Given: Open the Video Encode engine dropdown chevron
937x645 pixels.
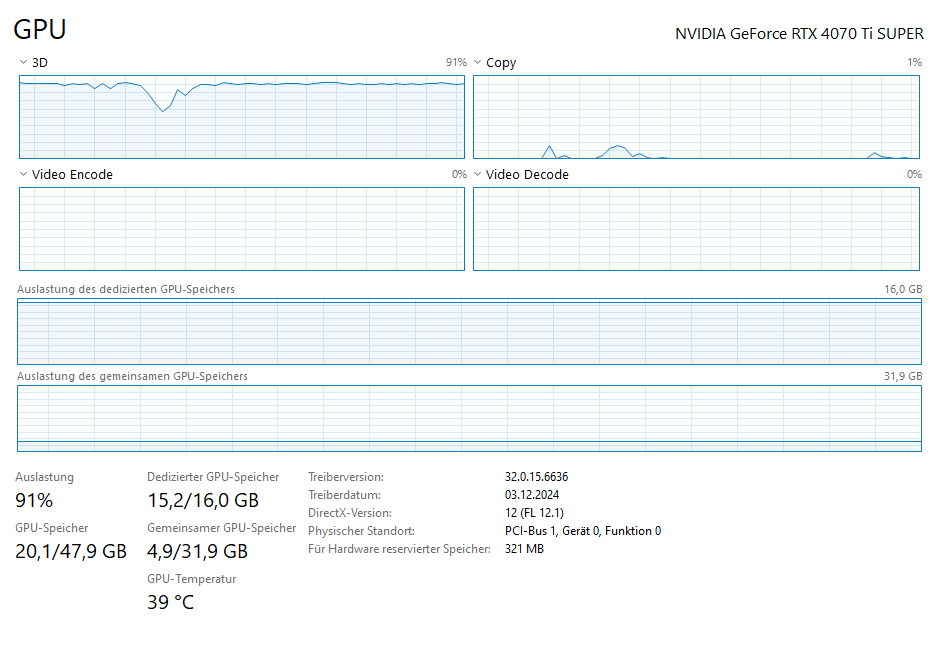Looking at the screenshot, I should point(23,174).
